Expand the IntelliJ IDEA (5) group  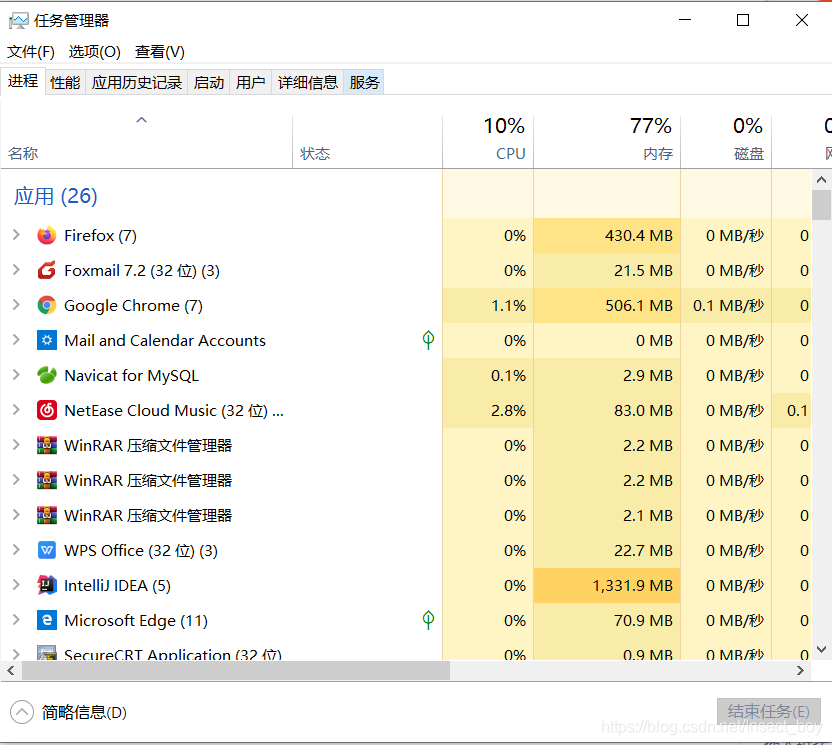click(16, 585)
